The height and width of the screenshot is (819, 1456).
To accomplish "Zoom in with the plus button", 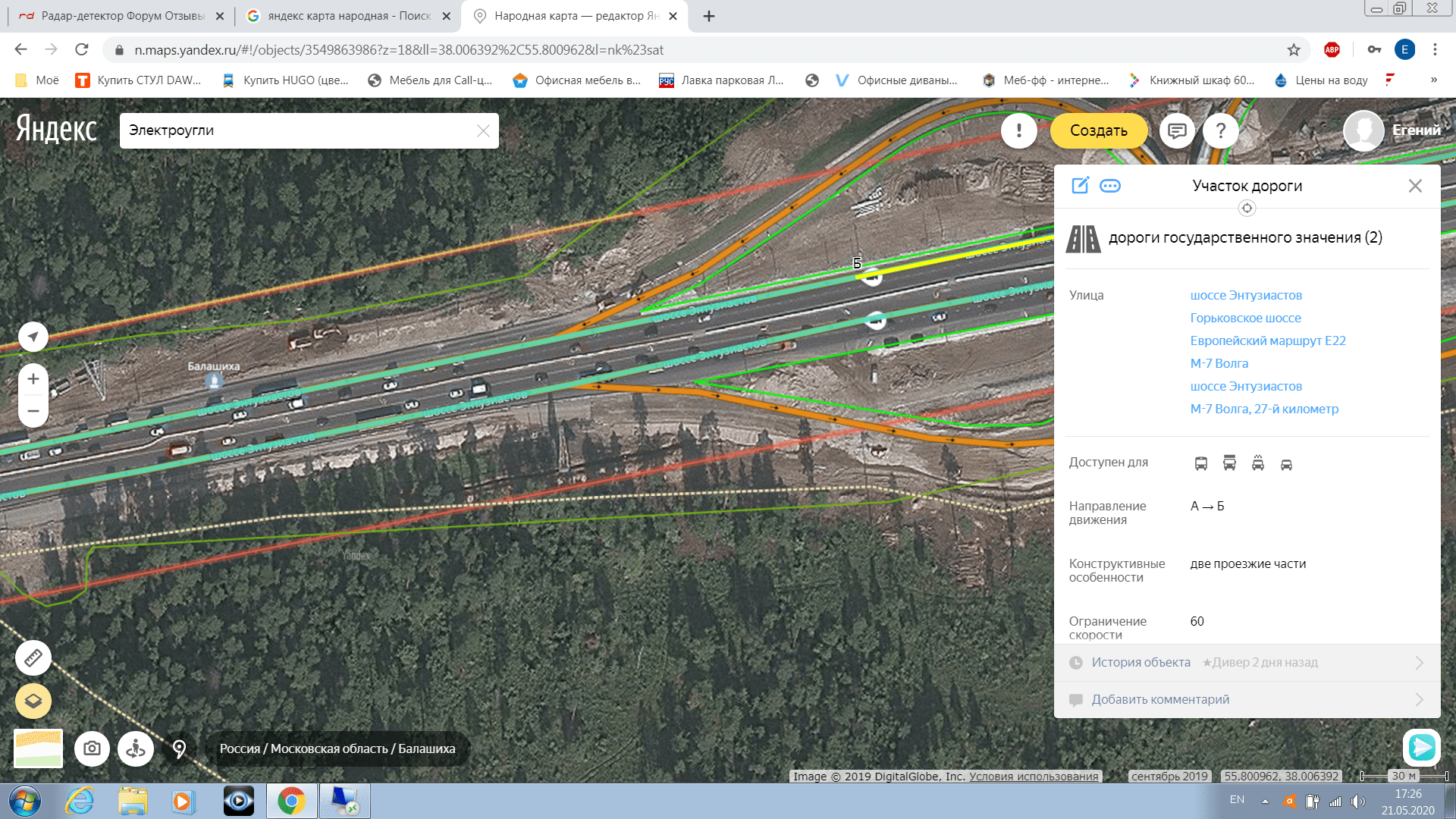I will 33,379.
